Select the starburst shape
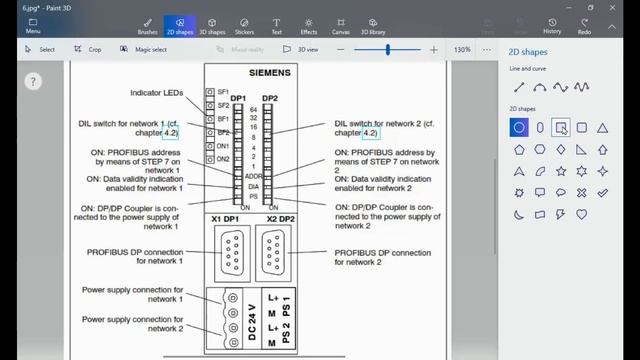This screenshot has height=360, width=640. [x=519, y=193]
